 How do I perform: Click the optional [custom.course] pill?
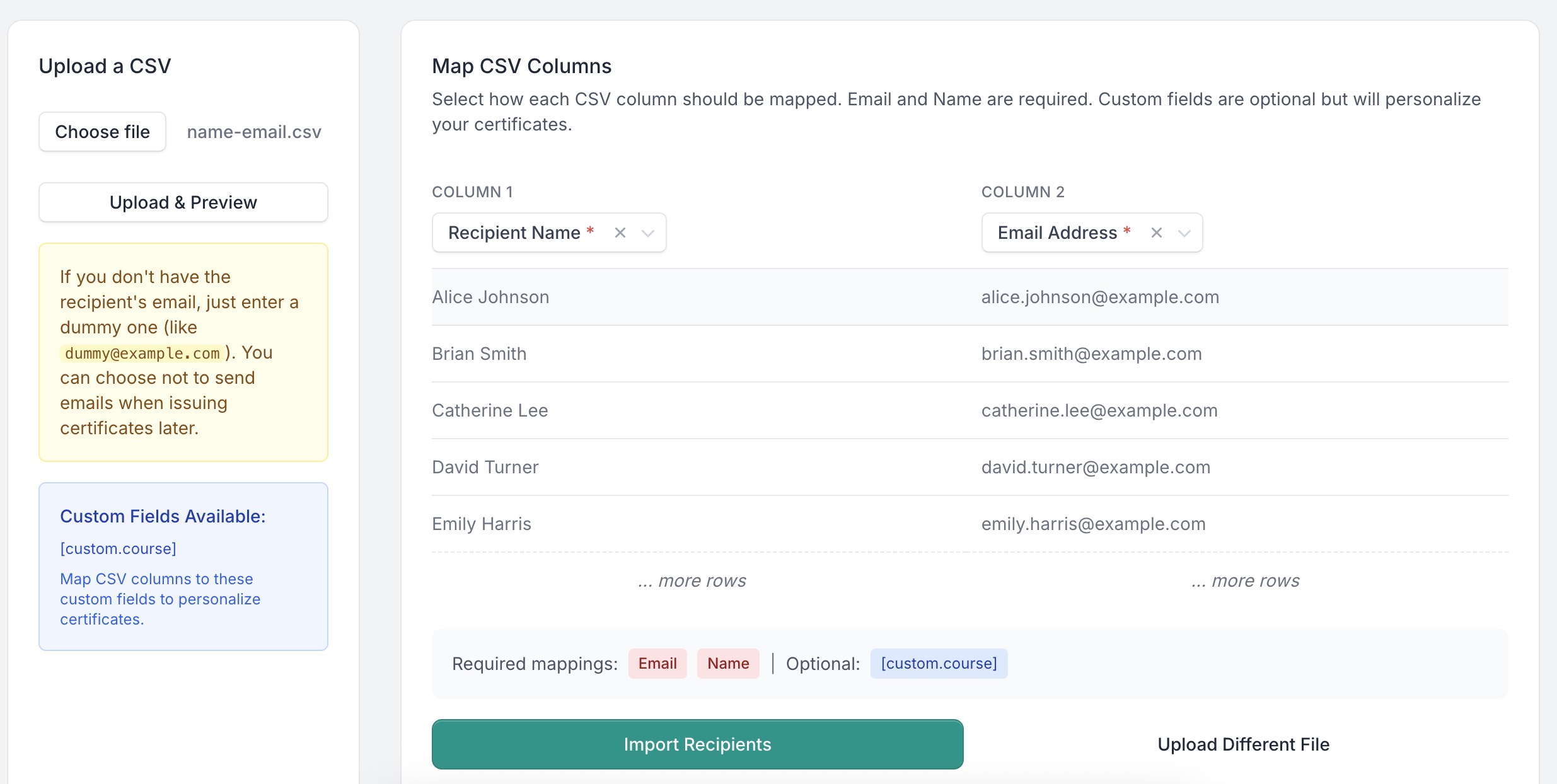pos(939,663)
